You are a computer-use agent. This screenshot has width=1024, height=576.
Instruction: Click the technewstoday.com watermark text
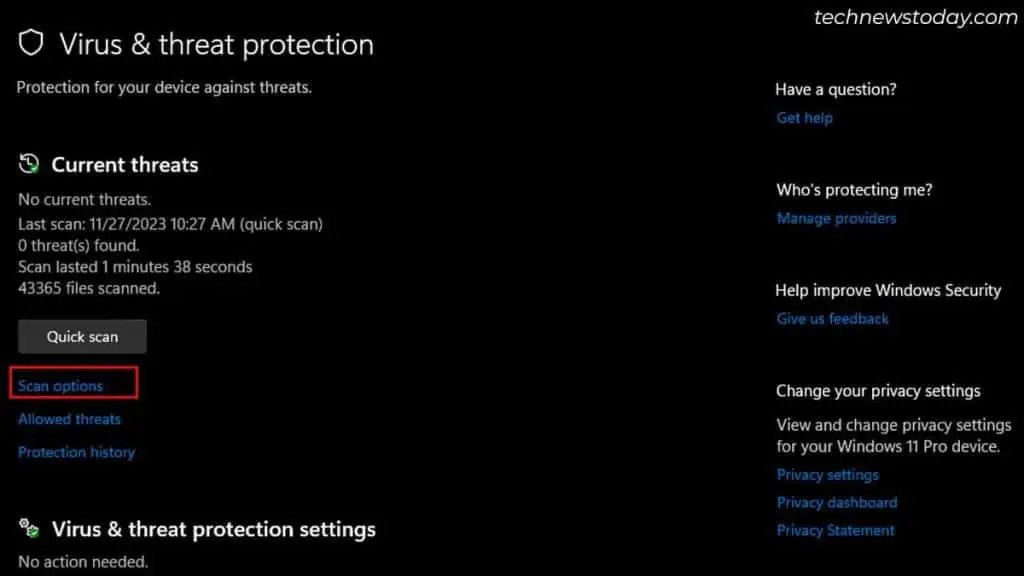pyautogui.click(x=913, y=17)
